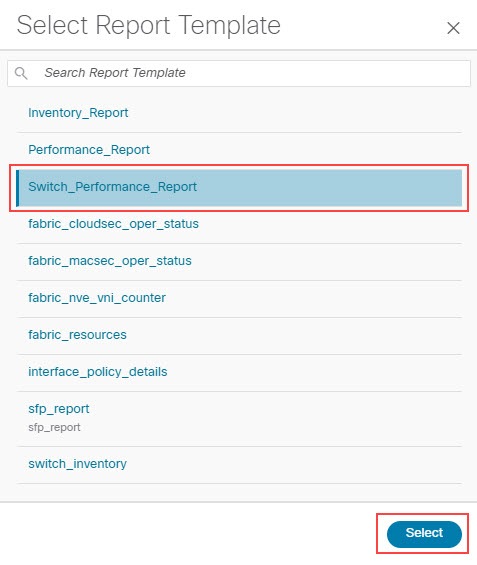Pick the switch_inventory template

pos(77,464)
